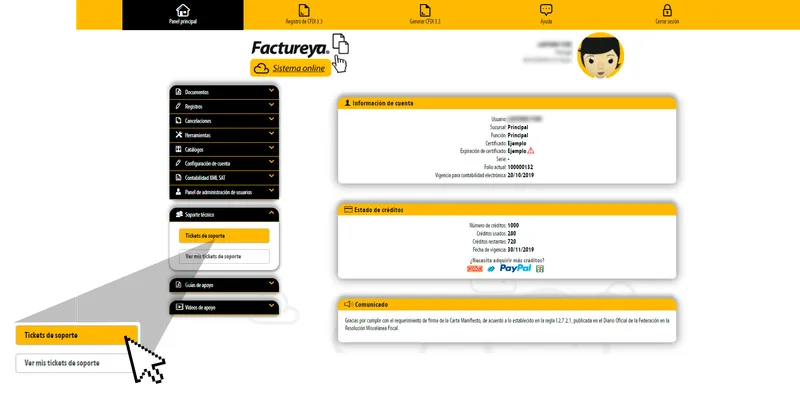This screenshot has width=800, height=393.
Task: Click the Número de créditos value 1000
Action: [x=513, y=225]
